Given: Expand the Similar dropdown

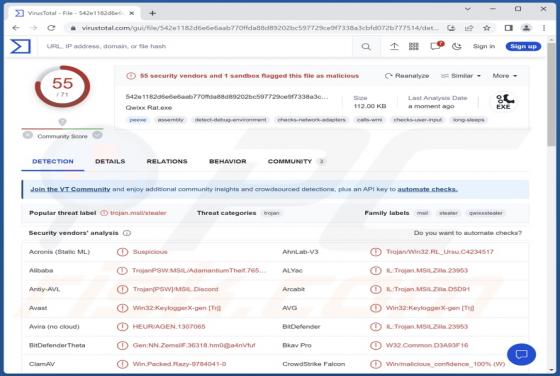Looking at the screenshot, I should point(461,76).
